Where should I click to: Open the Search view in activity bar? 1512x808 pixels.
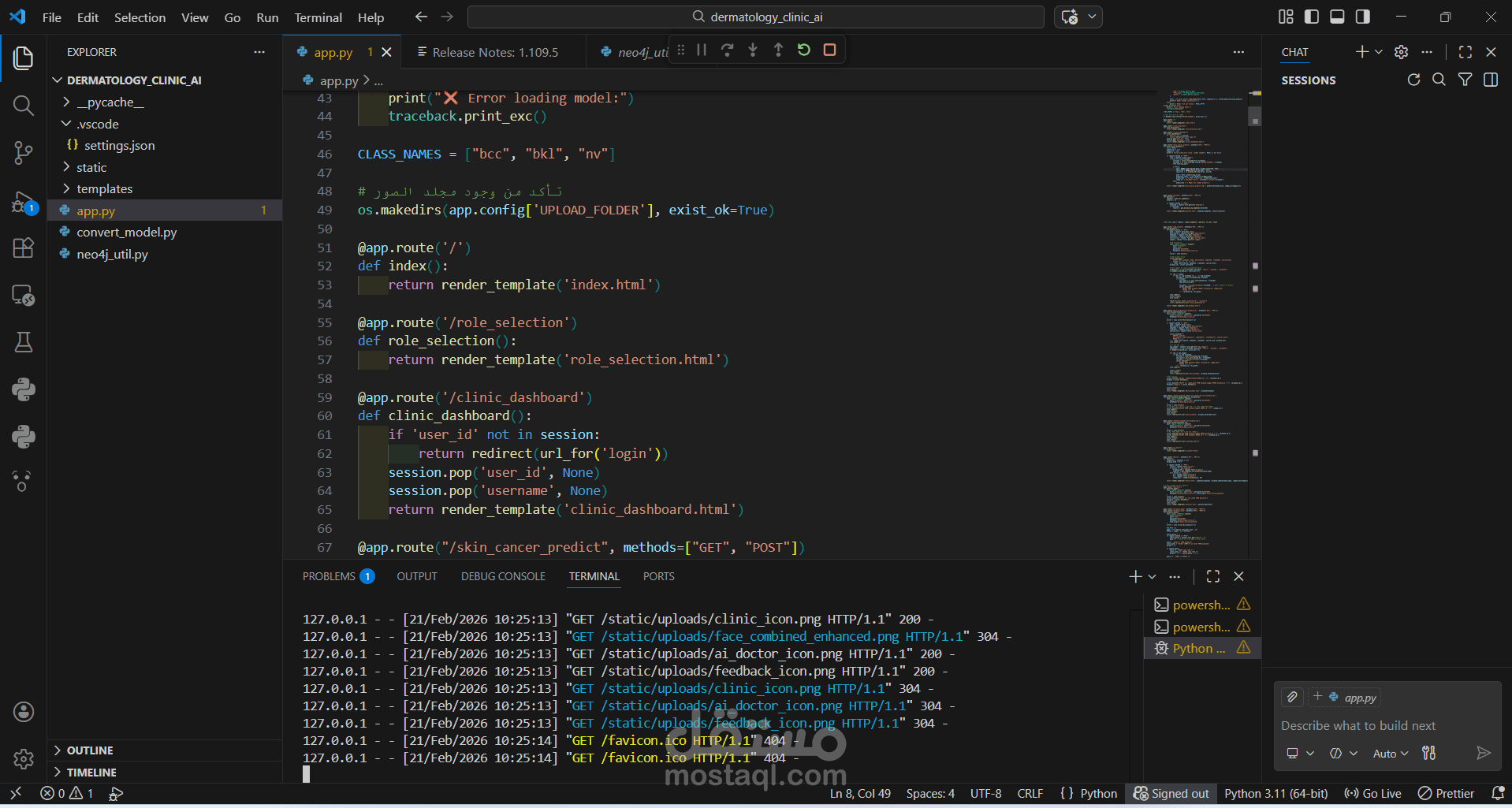coord(23,105)
